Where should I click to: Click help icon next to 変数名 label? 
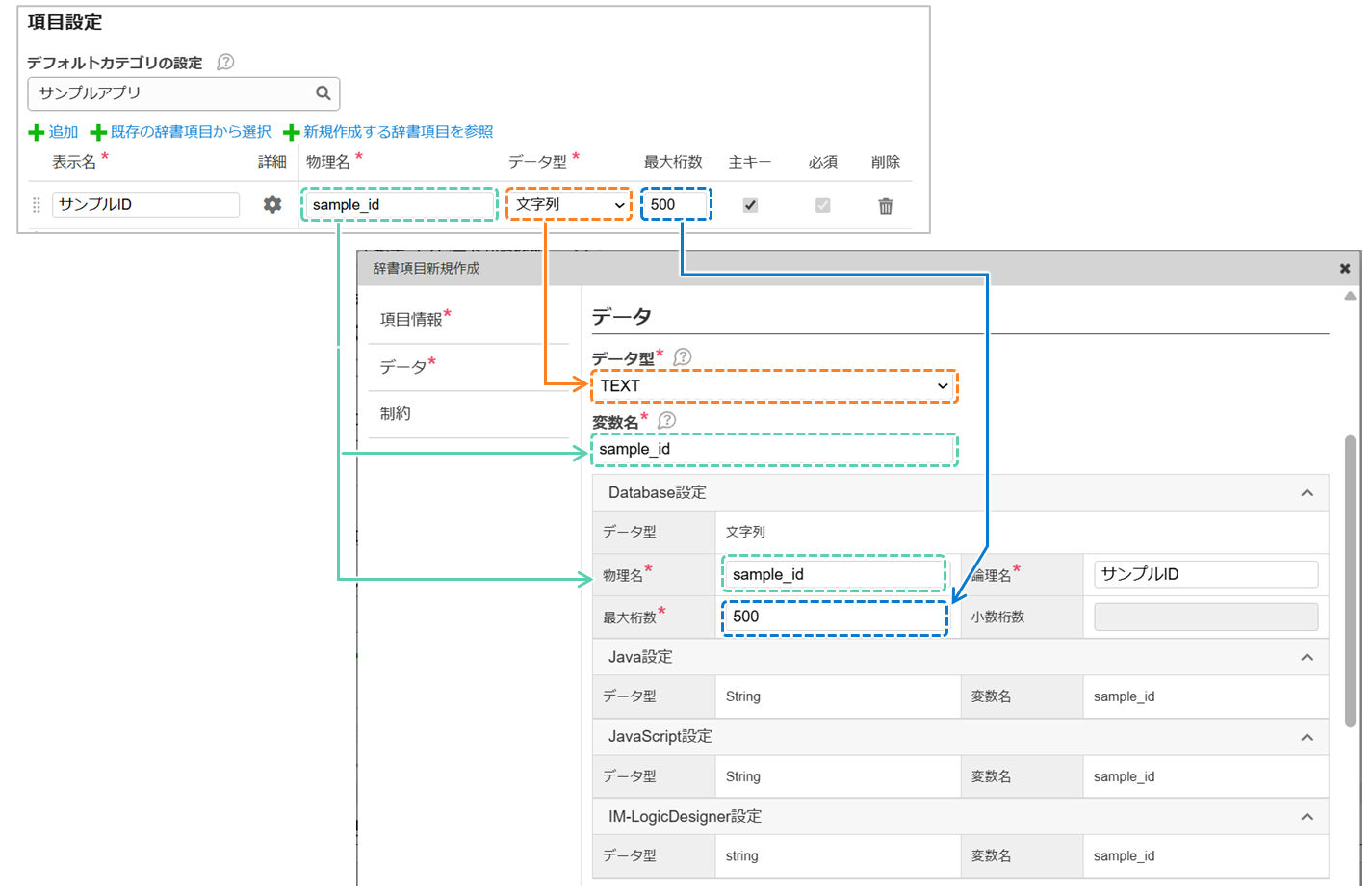666,421
